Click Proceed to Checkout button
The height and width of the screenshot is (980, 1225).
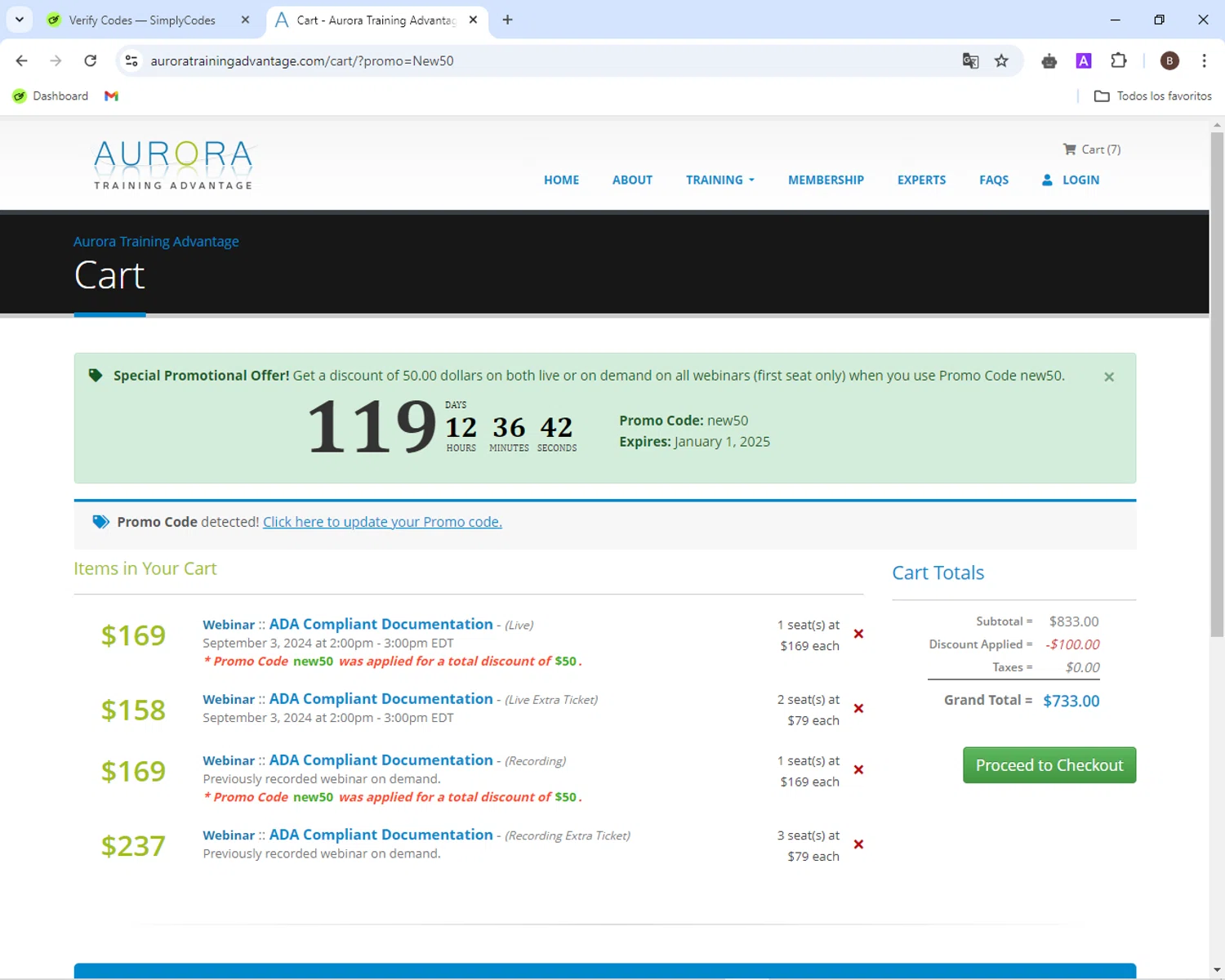pyautogui.click(x=1049, y=765)
